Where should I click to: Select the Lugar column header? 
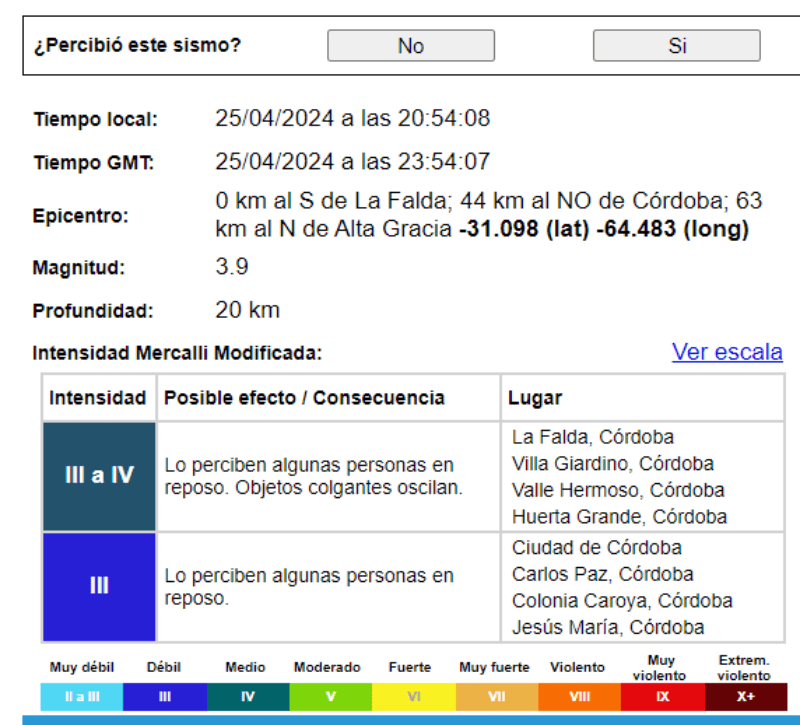point(535,398)
